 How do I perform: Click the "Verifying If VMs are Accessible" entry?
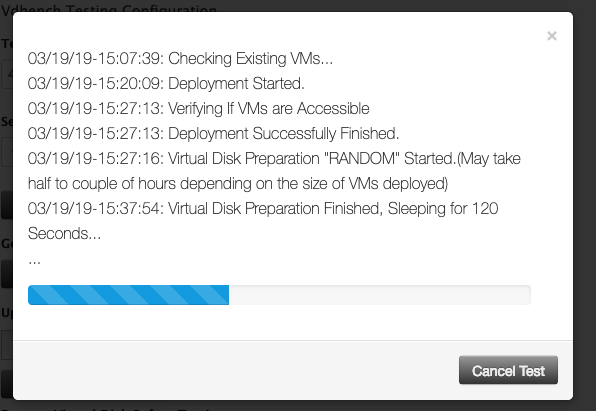point(198,108)
